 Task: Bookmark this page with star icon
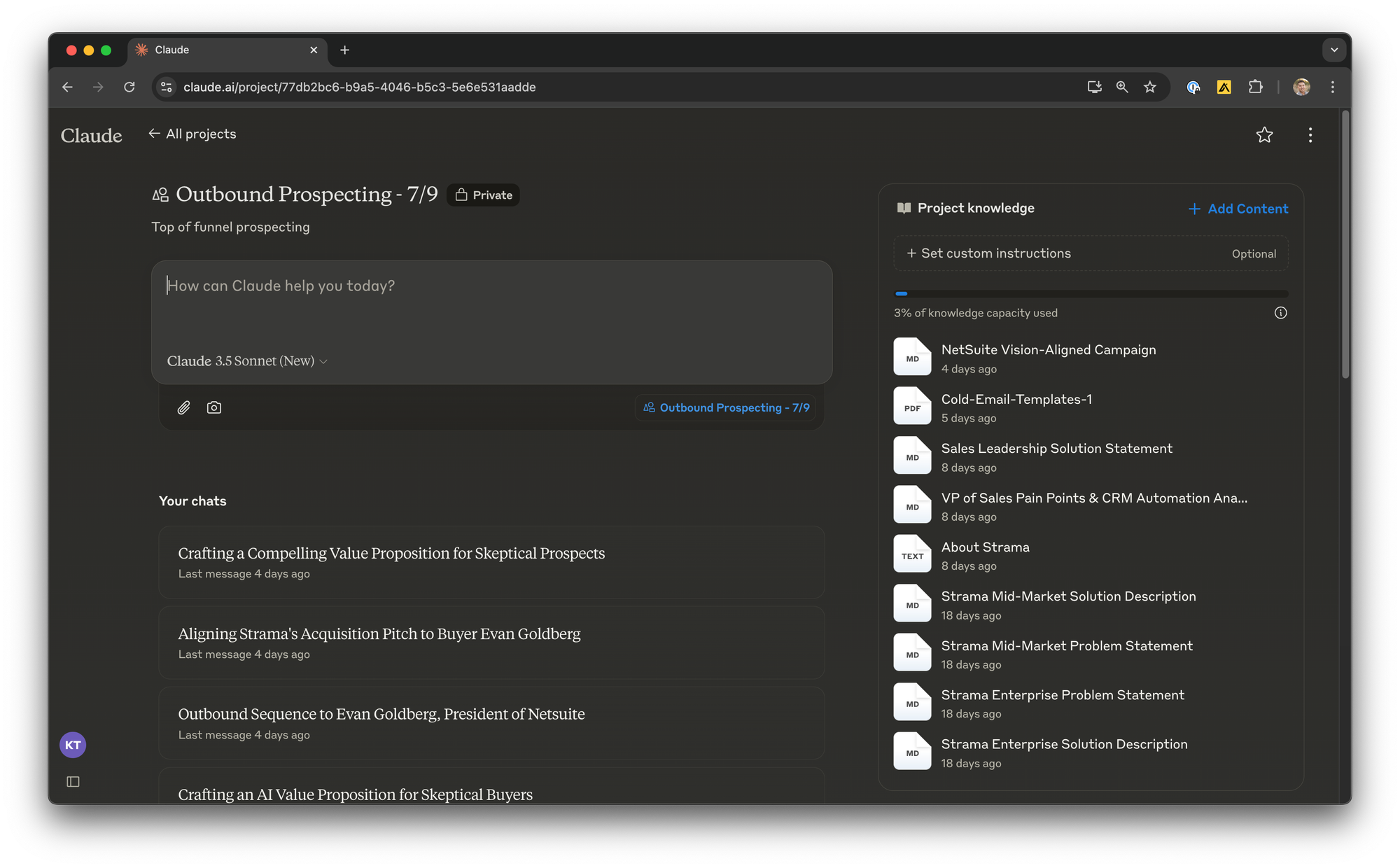point(1150,87)
